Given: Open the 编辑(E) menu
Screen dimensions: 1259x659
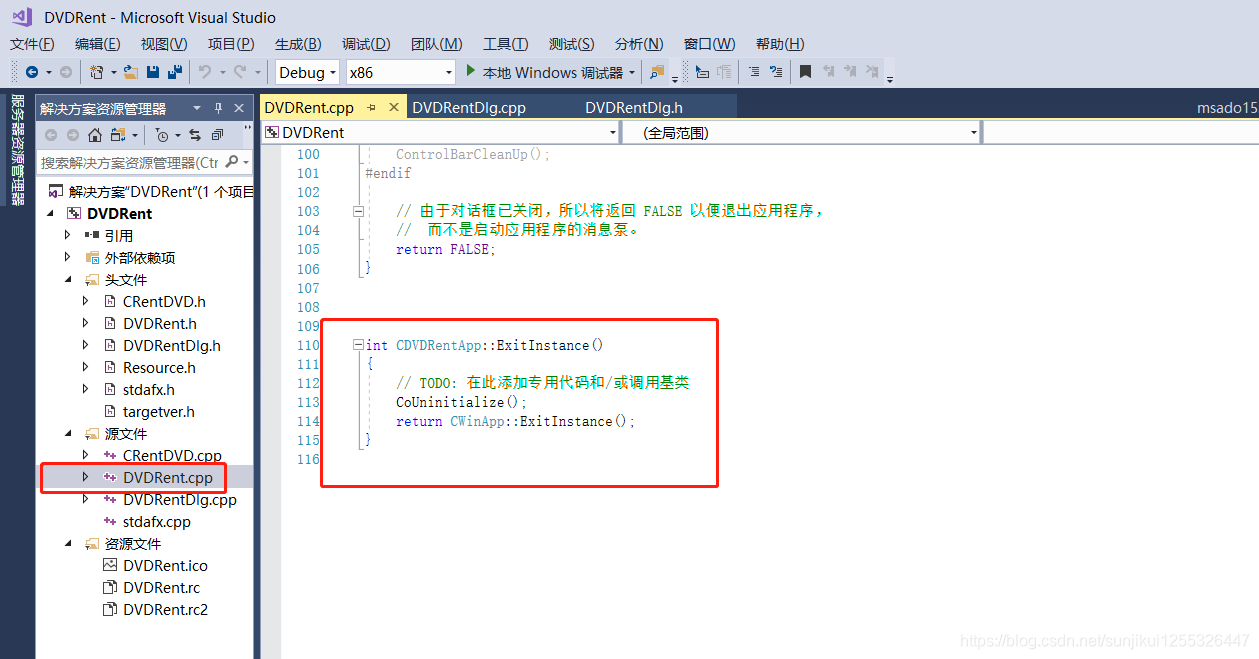Looking at the screenshot, I should coord(97,44).
